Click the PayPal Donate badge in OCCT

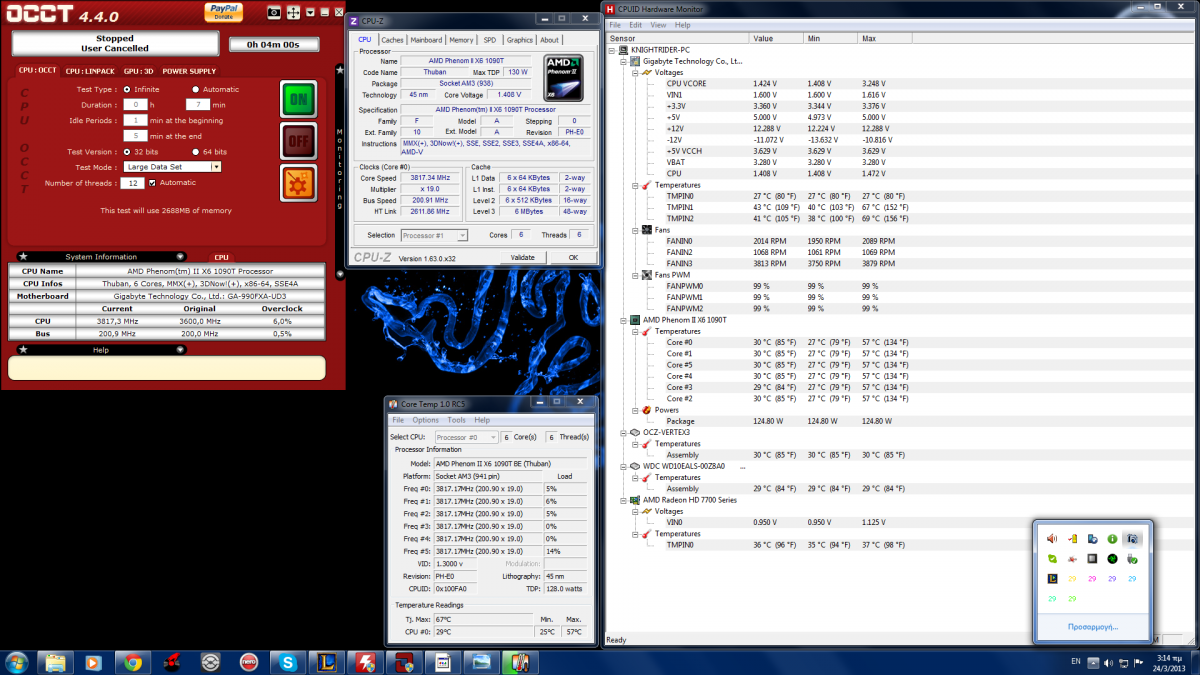point(222,11)
